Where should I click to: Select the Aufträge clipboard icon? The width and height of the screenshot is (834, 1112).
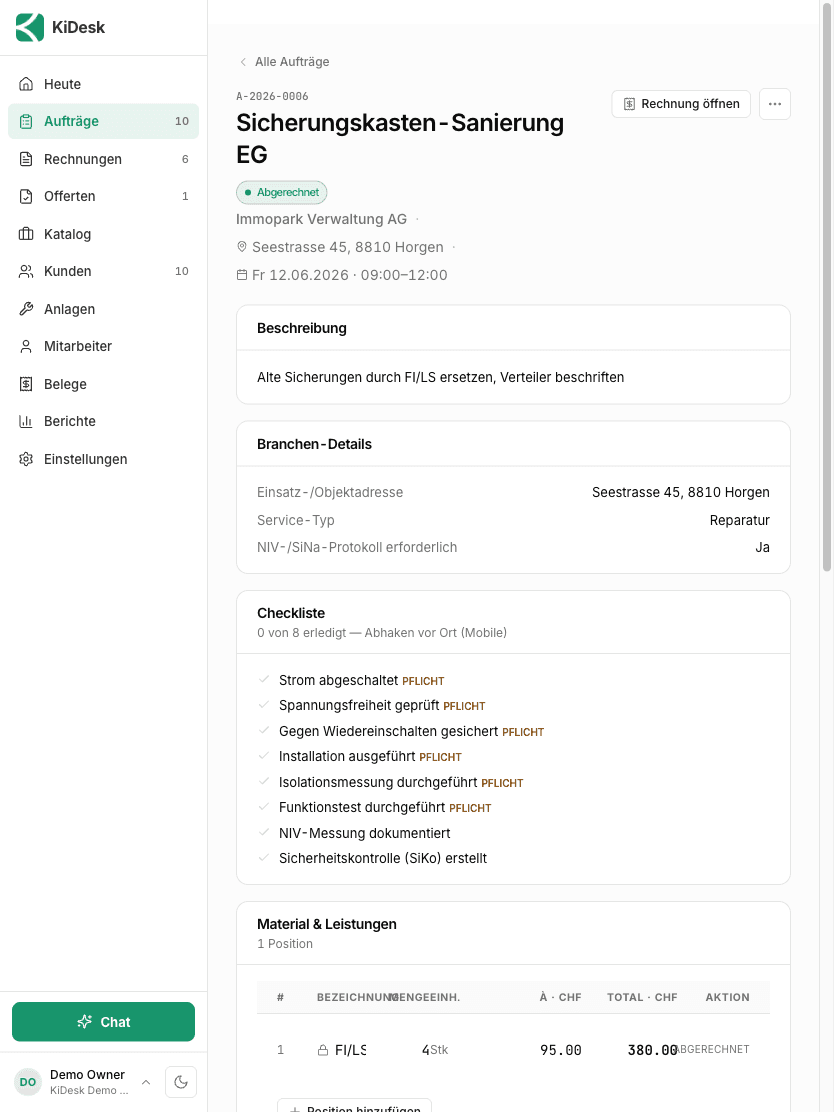26,121
